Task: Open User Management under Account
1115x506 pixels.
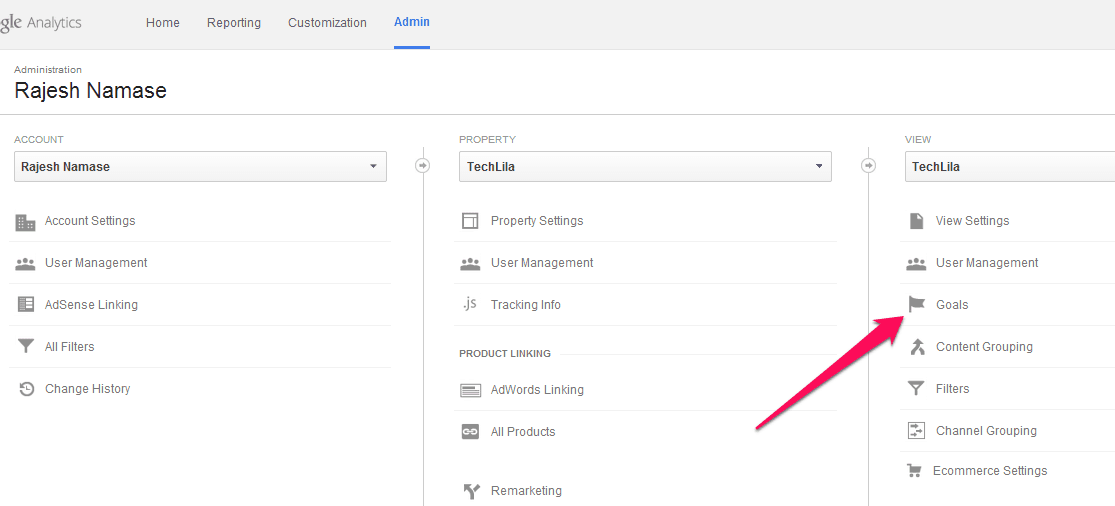Action: 96,263
